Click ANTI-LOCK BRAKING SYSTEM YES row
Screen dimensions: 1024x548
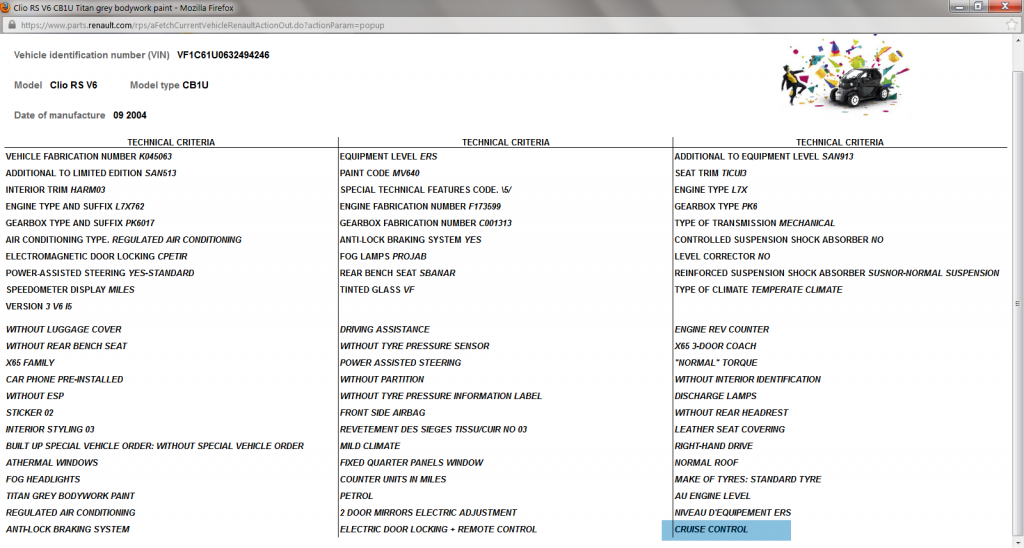[x=411, y=240]
